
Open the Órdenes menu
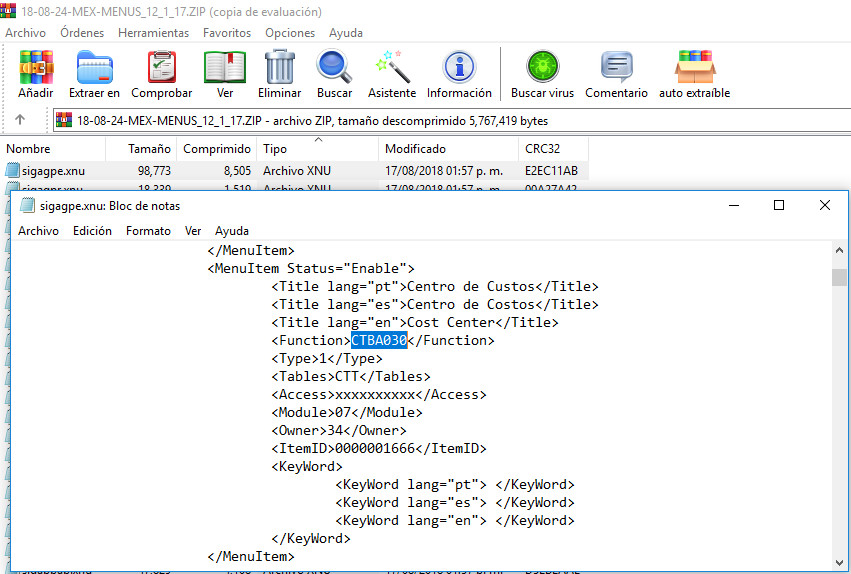(x=82, y=33)
